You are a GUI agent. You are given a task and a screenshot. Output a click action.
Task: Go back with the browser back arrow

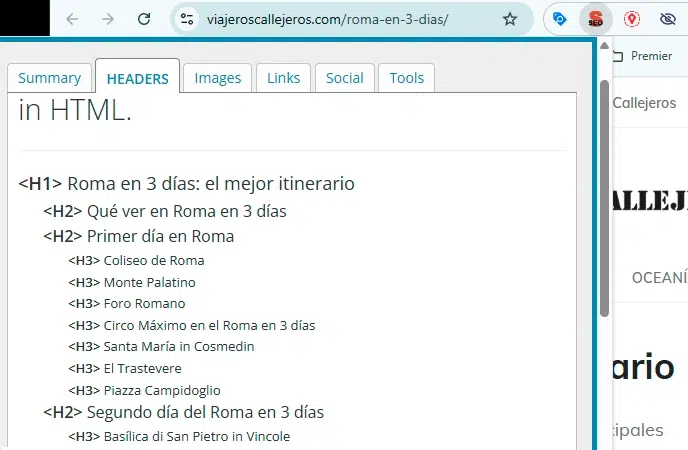click(x=72, y=19)
